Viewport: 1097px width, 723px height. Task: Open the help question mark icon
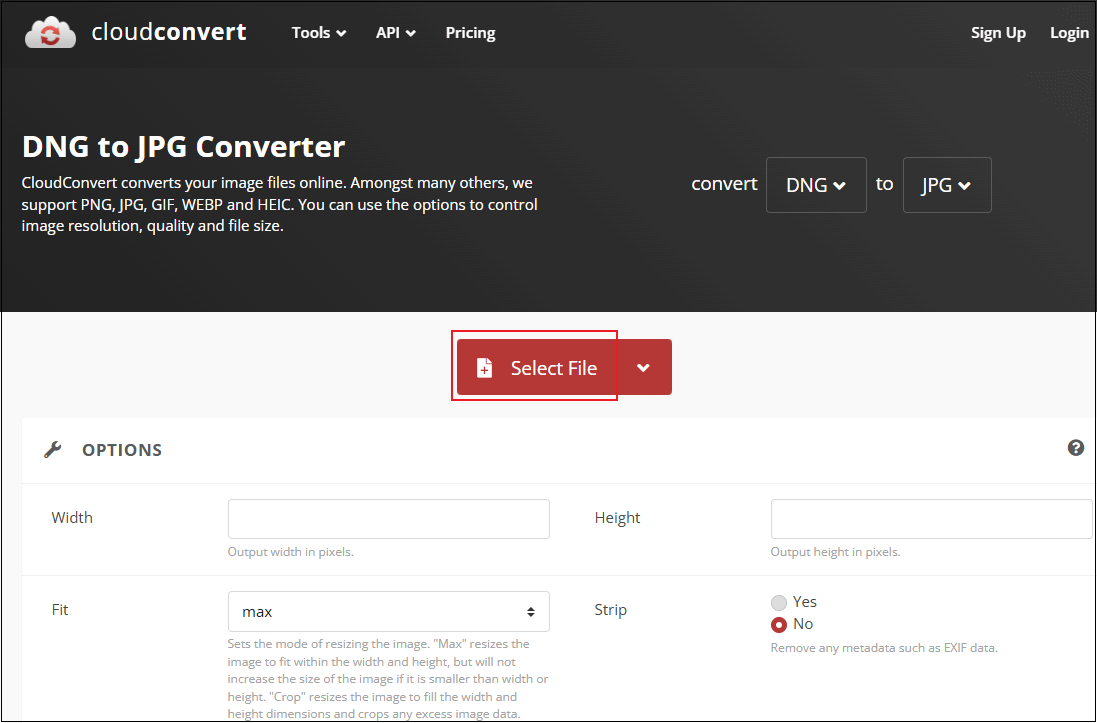[x=1076, y=447]
